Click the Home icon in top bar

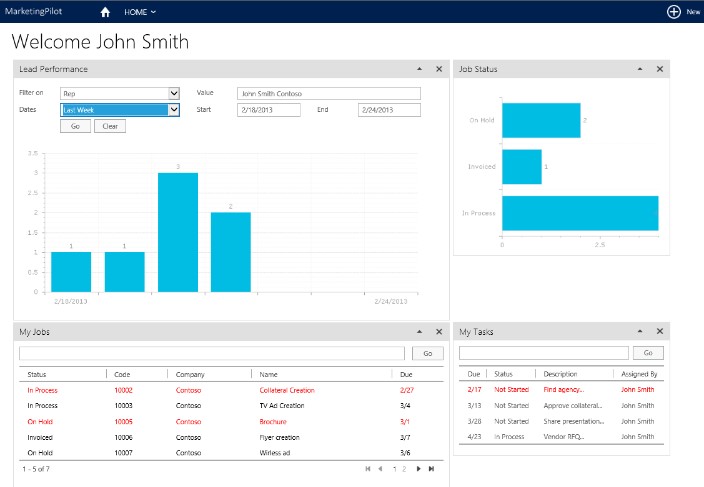tap(106, 12)
